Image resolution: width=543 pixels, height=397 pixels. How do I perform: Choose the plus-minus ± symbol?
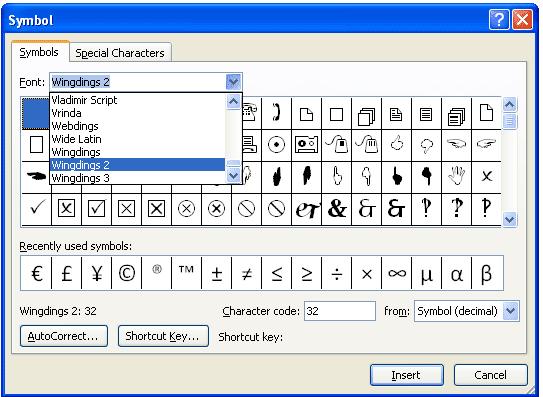coord(216,273)
